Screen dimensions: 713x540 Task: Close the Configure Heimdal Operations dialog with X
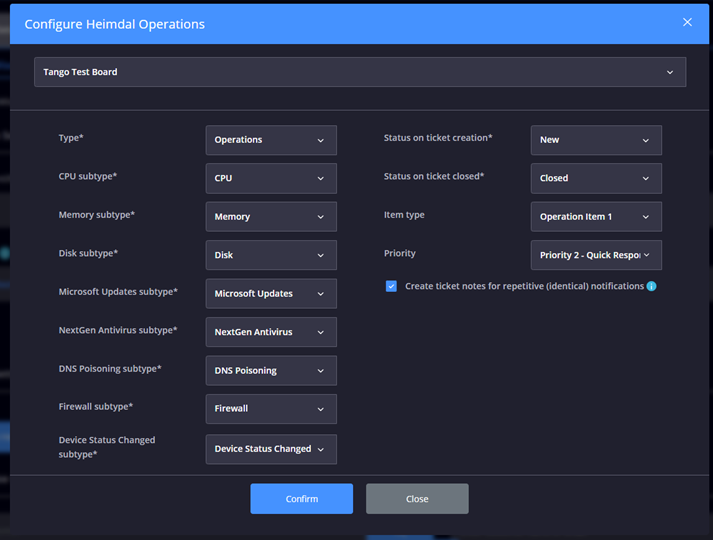(687, 22)
